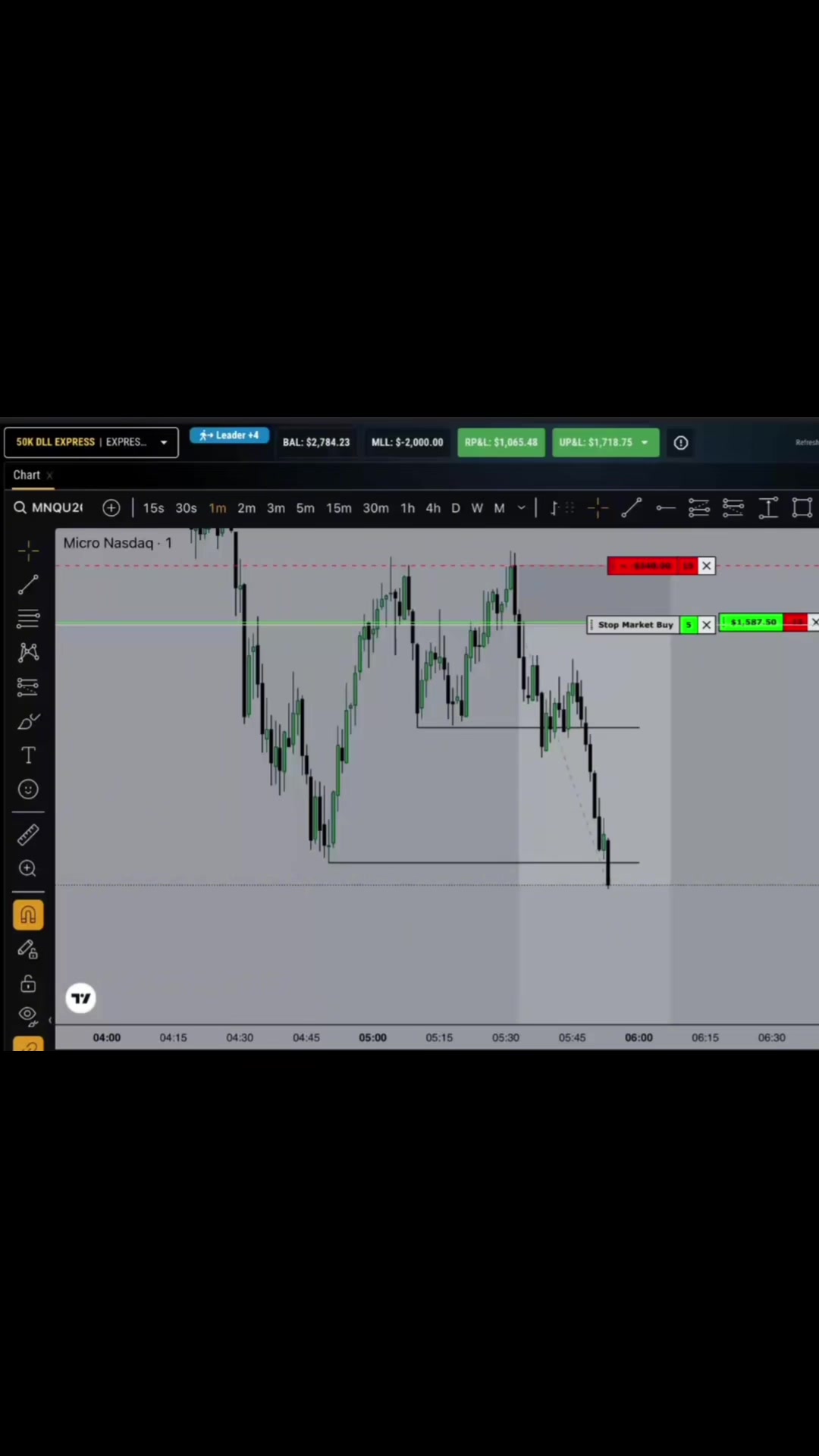Select the horizontal ray tool in top toolbar

click(x=665, y=508)
